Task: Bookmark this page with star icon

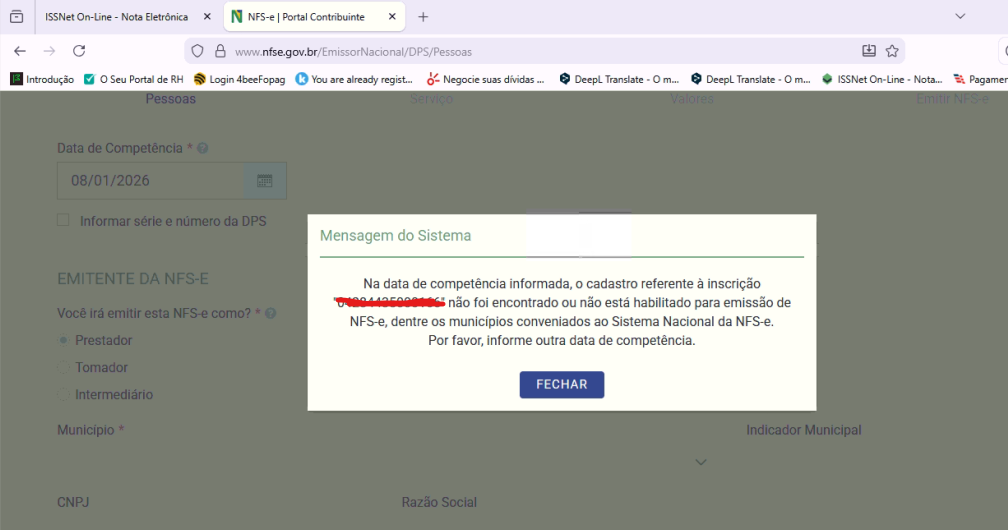Action: click(x=892, y=51)
